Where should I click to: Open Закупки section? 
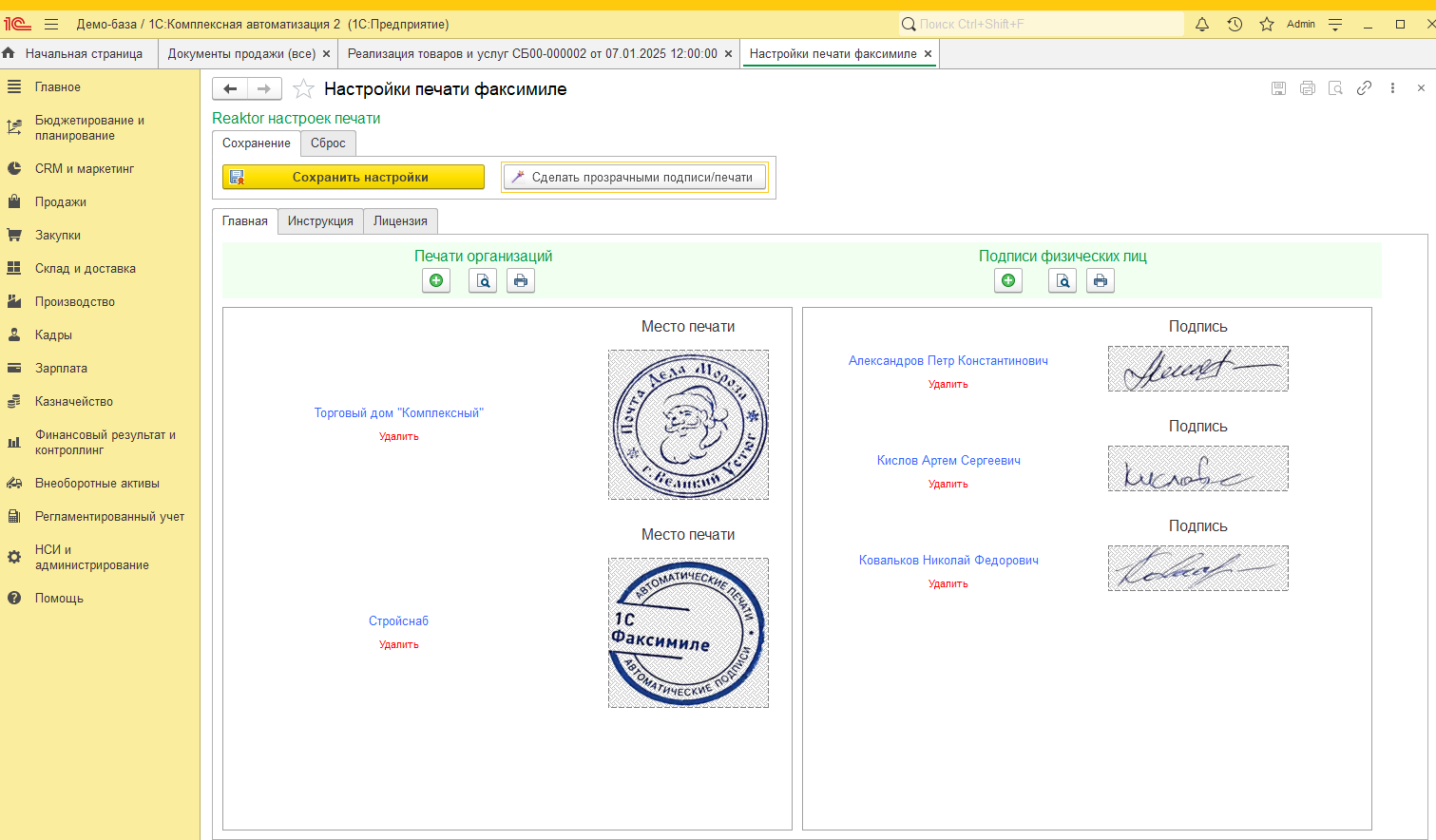(58, 236)
